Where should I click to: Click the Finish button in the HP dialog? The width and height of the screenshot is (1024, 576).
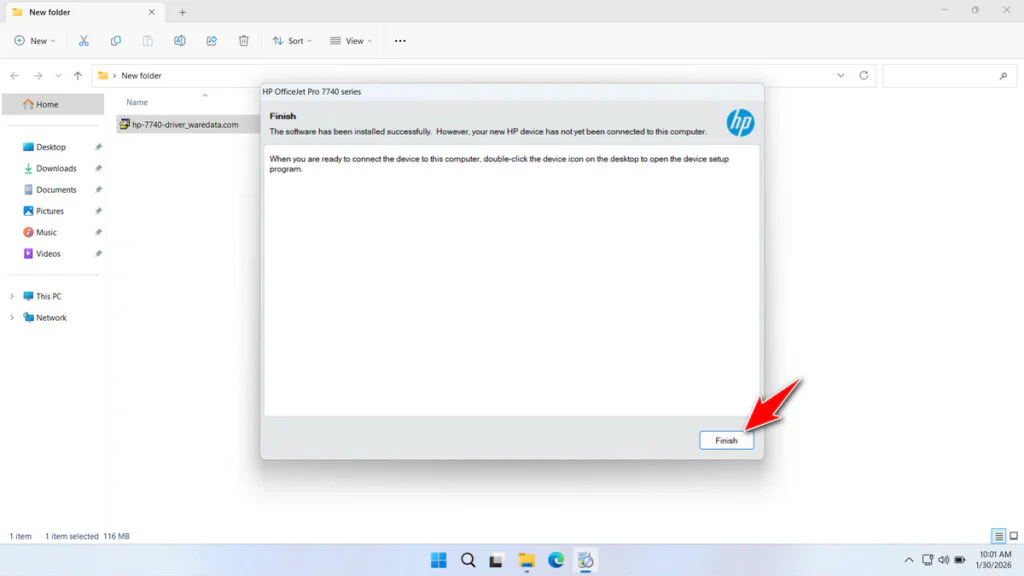coord(726,440)
